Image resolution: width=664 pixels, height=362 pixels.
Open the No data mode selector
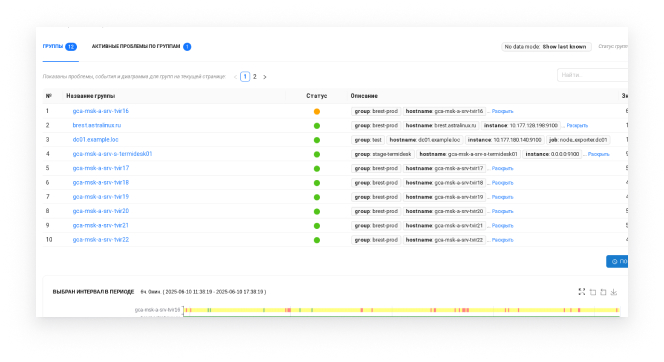point(546,47)
